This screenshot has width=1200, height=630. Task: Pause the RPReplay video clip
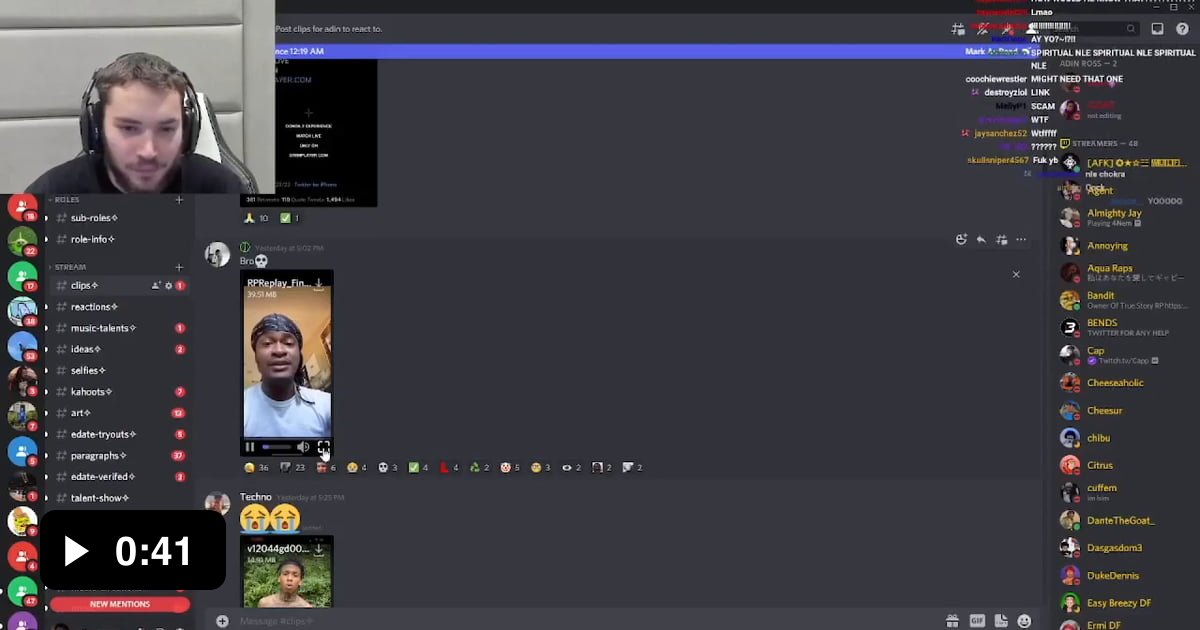coord(250,447)
